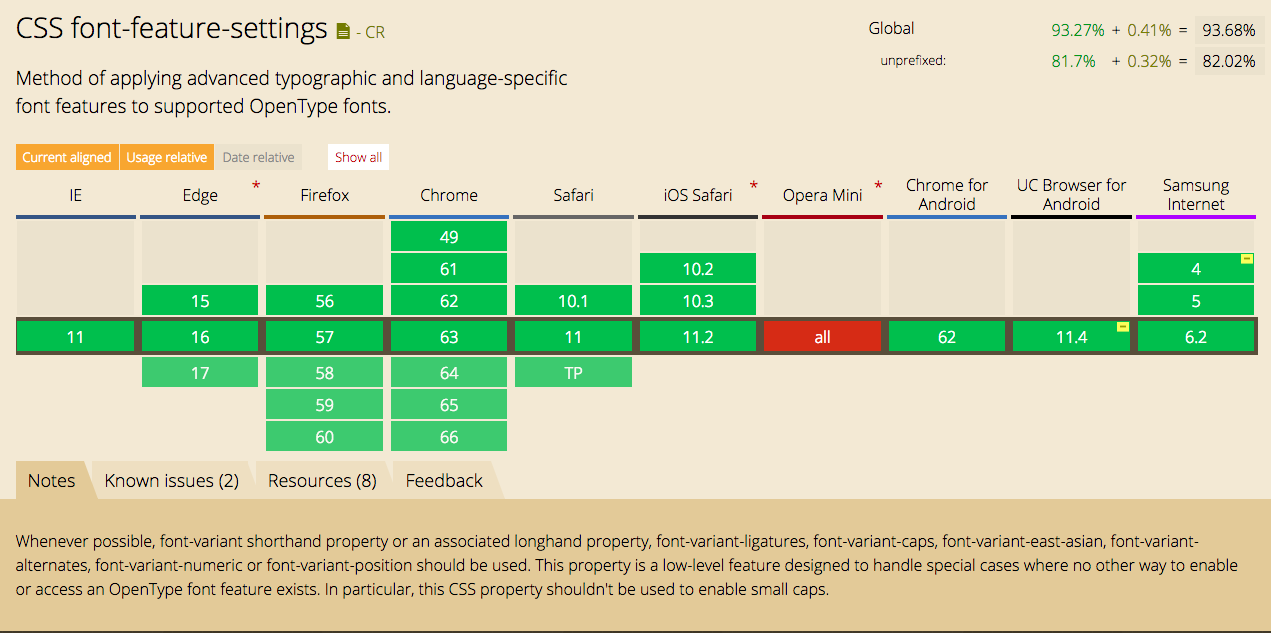Image resolution: width=1271 pixels, height=633 pixels.
Task: Switch to Usage relative view
Action: click(x=167, y=157)
